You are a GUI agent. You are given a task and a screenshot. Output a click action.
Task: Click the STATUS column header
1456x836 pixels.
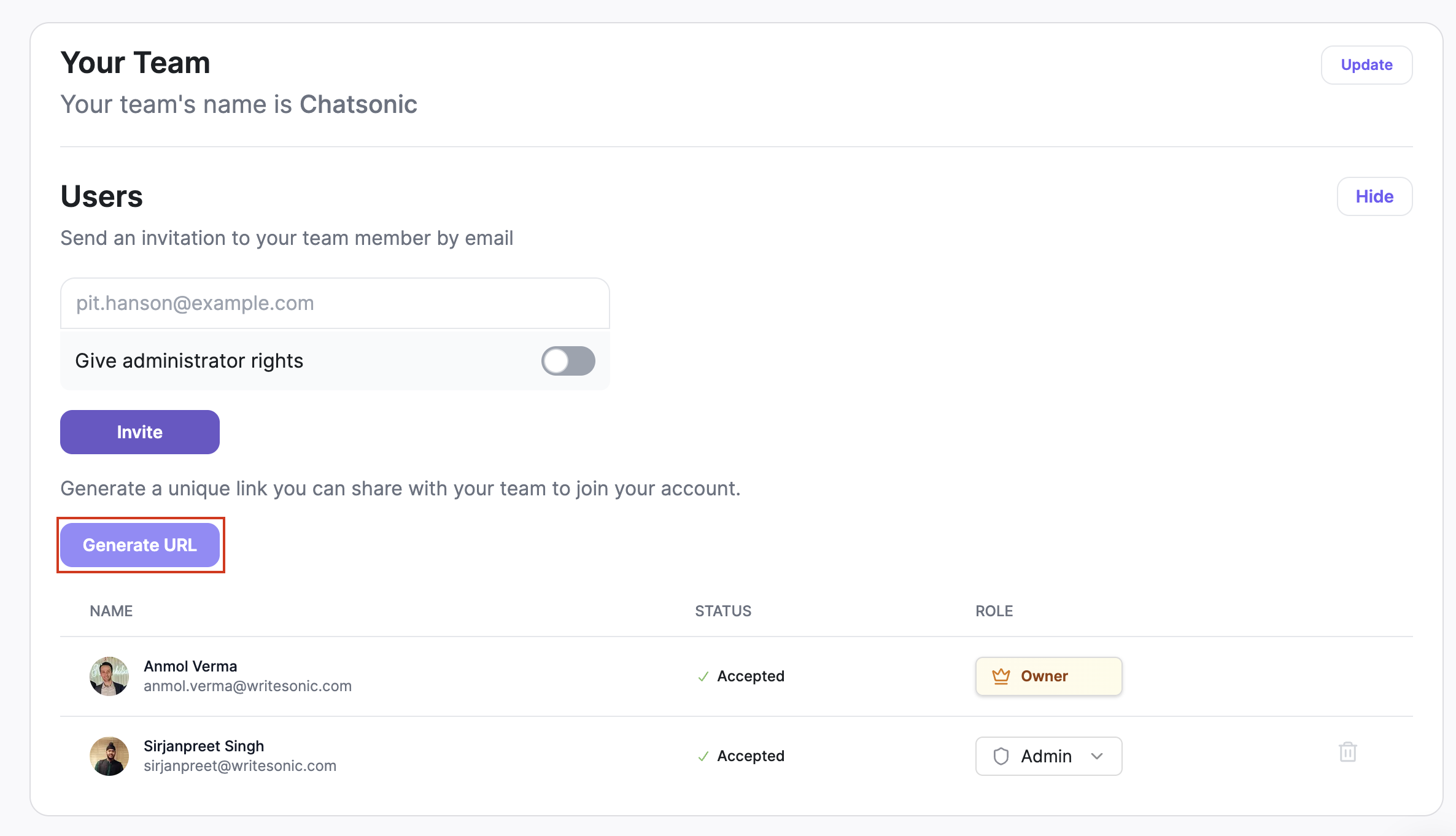point(723,611)
